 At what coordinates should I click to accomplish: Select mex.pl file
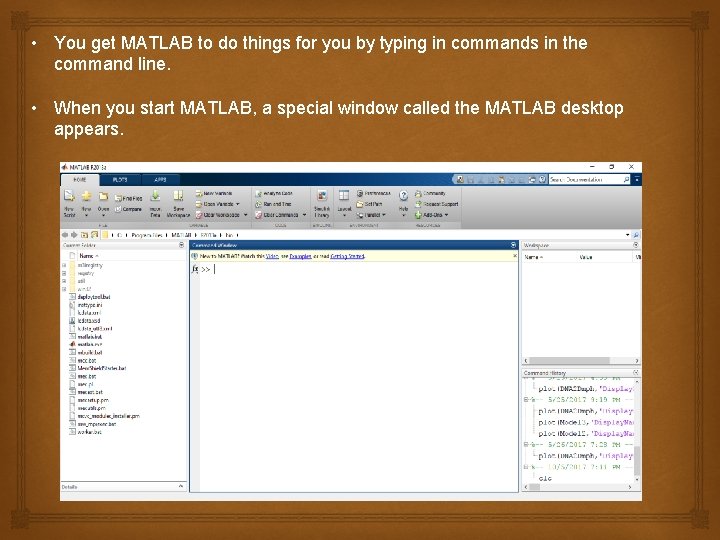click(85, 384)
